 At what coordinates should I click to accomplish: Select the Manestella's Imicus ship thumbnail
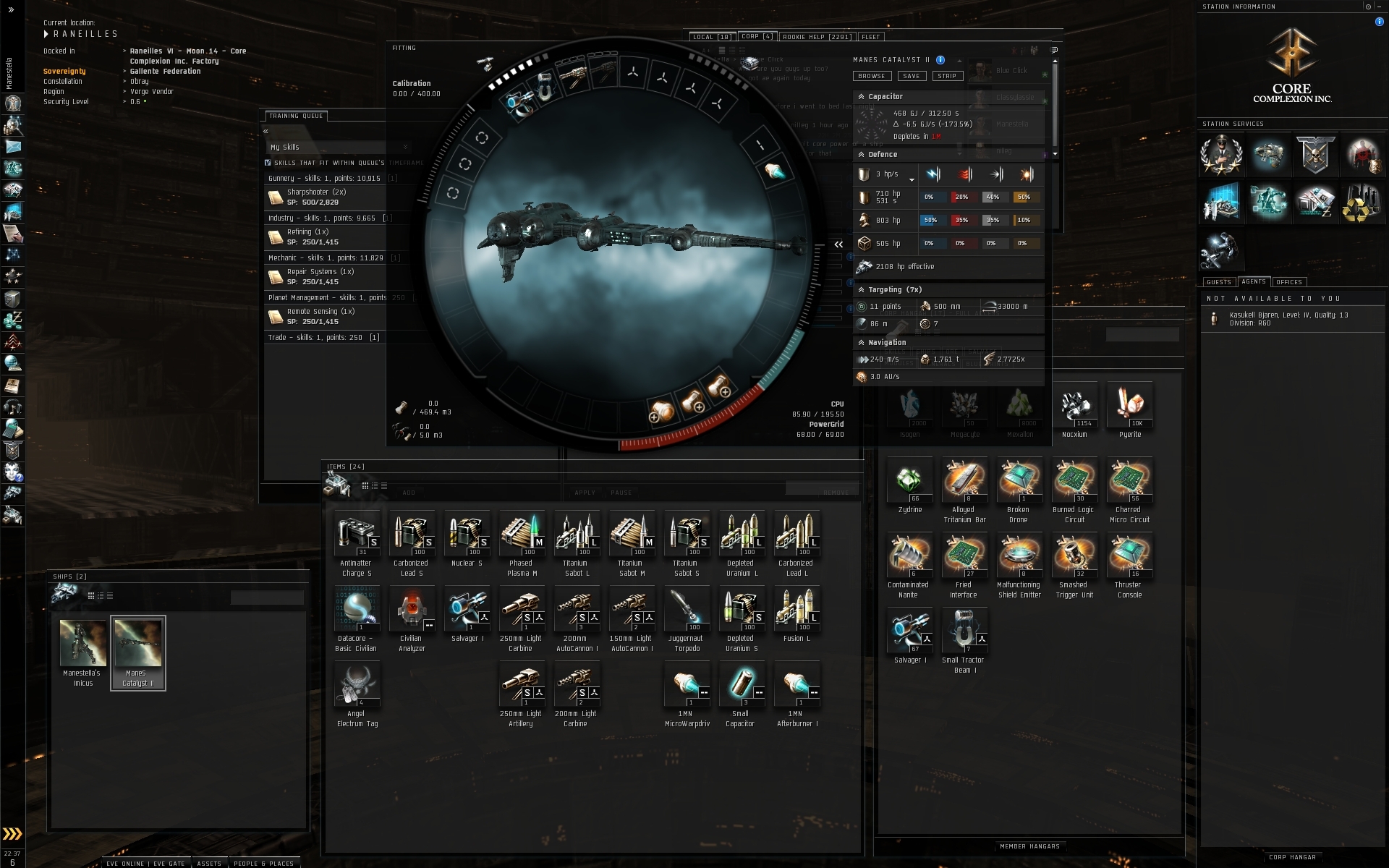point(82,644)
